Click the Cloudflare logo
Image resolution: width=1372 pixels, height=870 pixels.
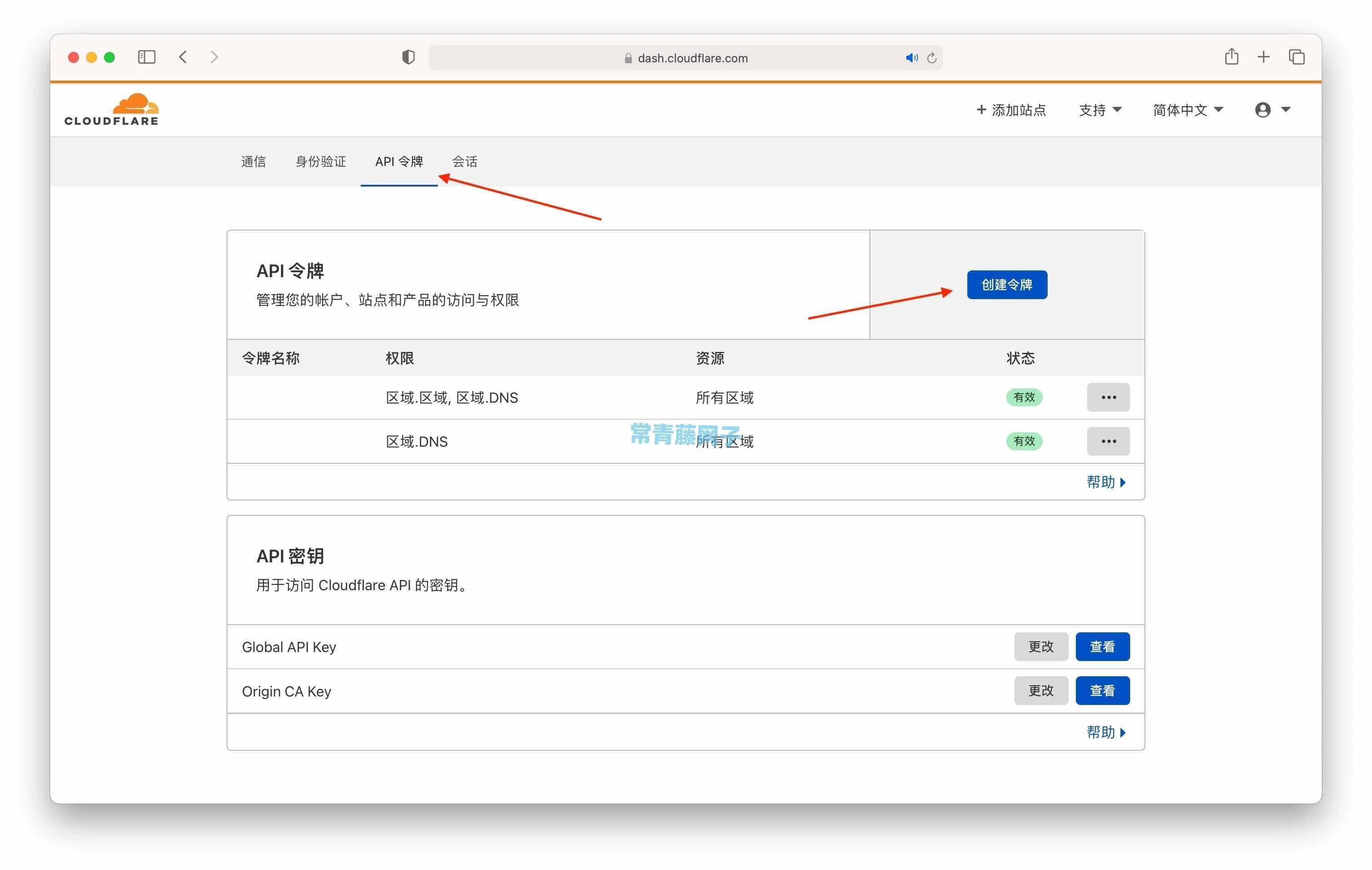tap(112, 109)
